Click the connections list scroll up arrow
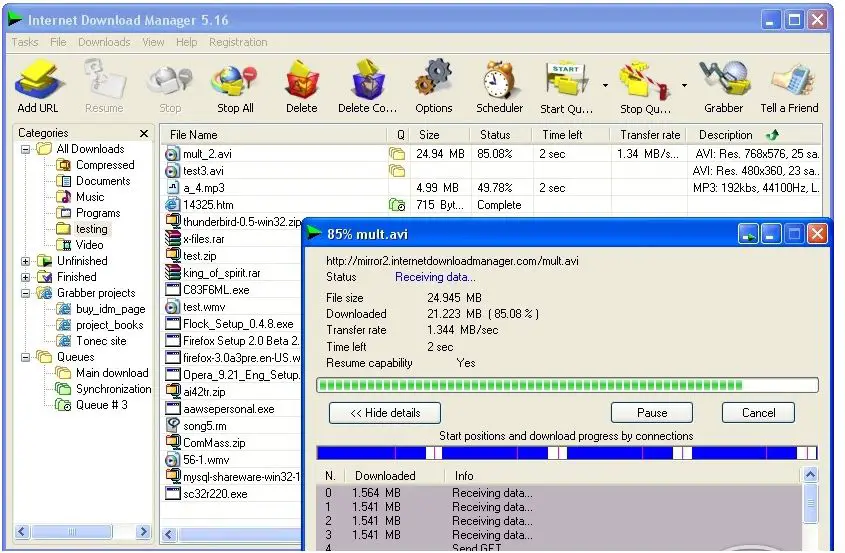Viewport: 845px width, 553px height. click(811, 475)
